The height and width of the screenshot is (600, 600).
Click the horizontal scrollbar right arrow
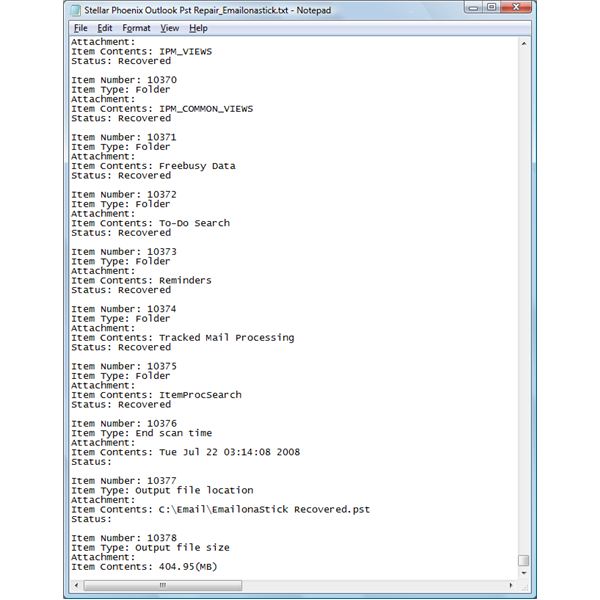click(x=510, y=585)
